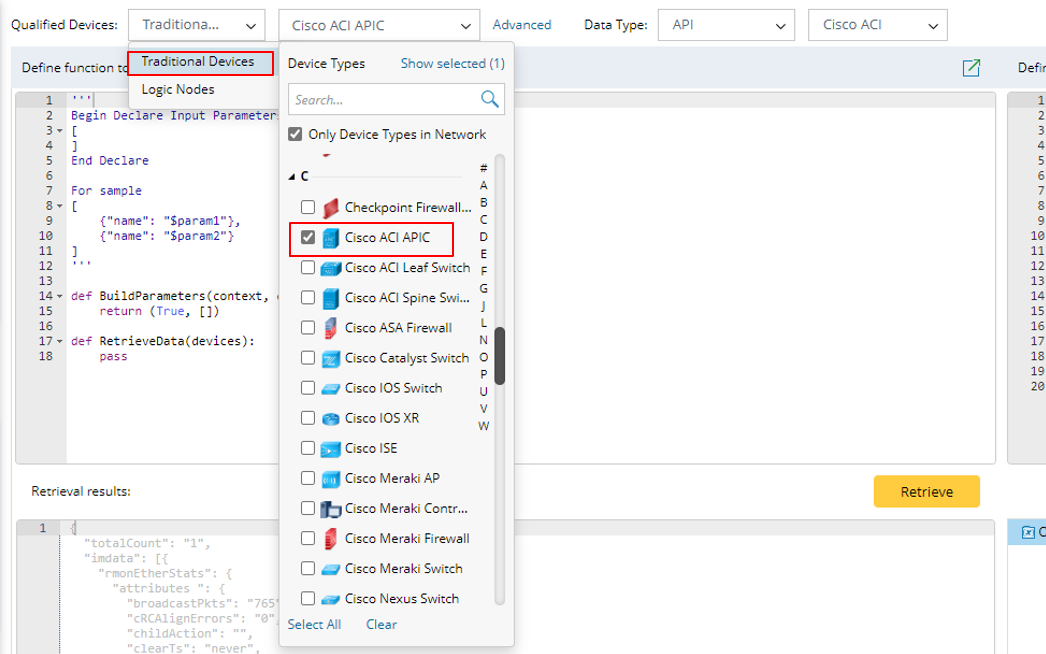Click the Checkpoint Firewall device icon

331,208
